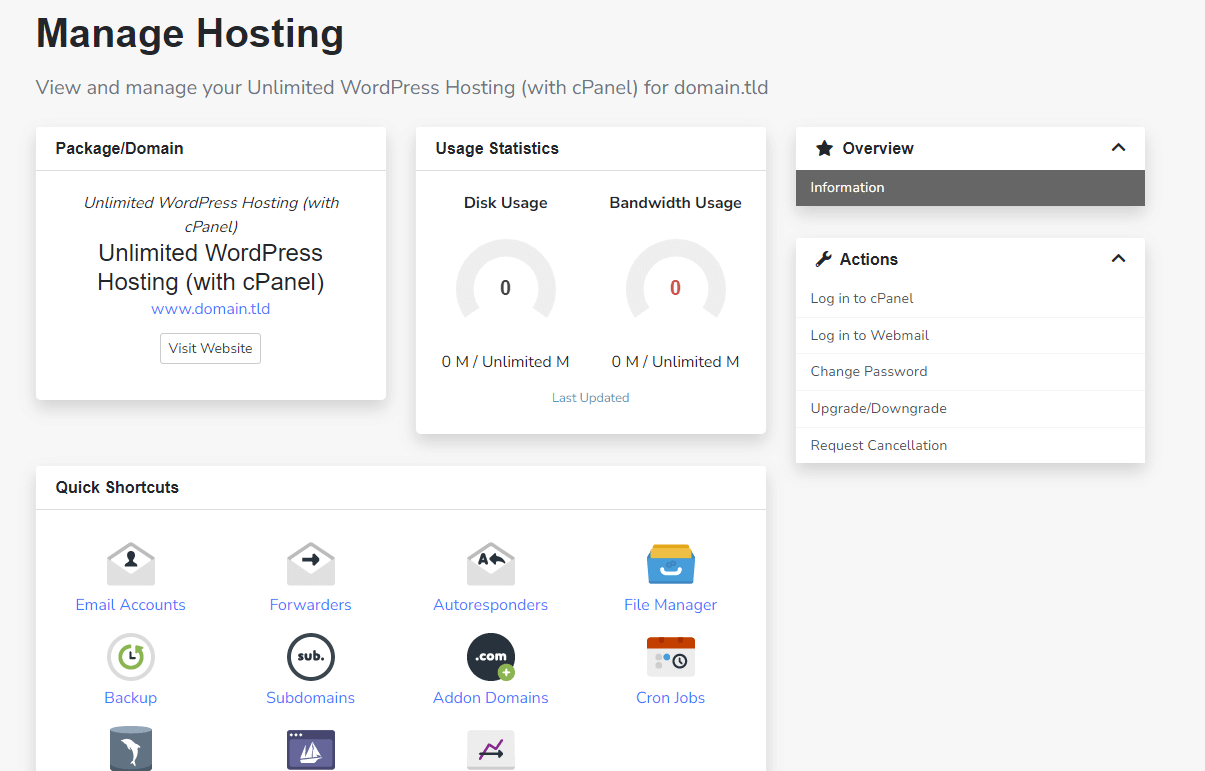
Task: Open the Email Accounts envelope icon
Action: coord(131,564)
